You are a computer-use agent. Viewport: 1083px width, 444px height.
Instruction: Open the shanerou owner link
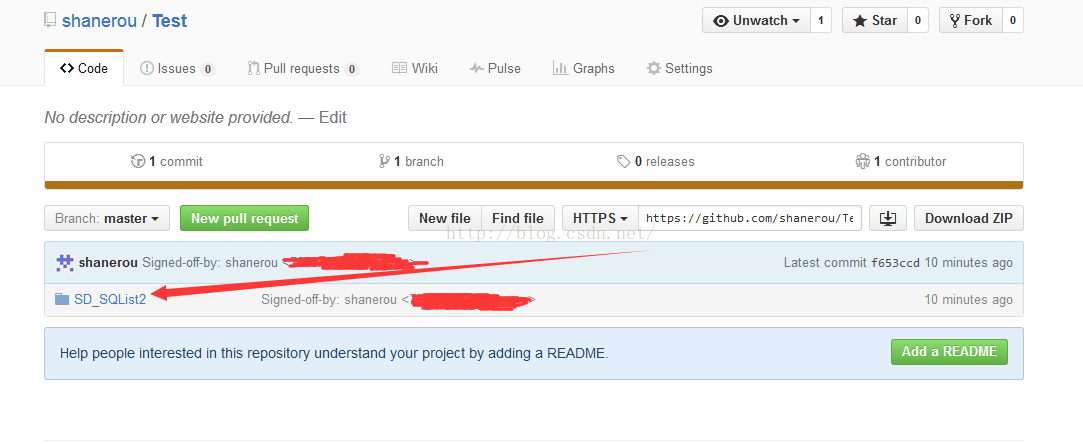pos(99,21)
